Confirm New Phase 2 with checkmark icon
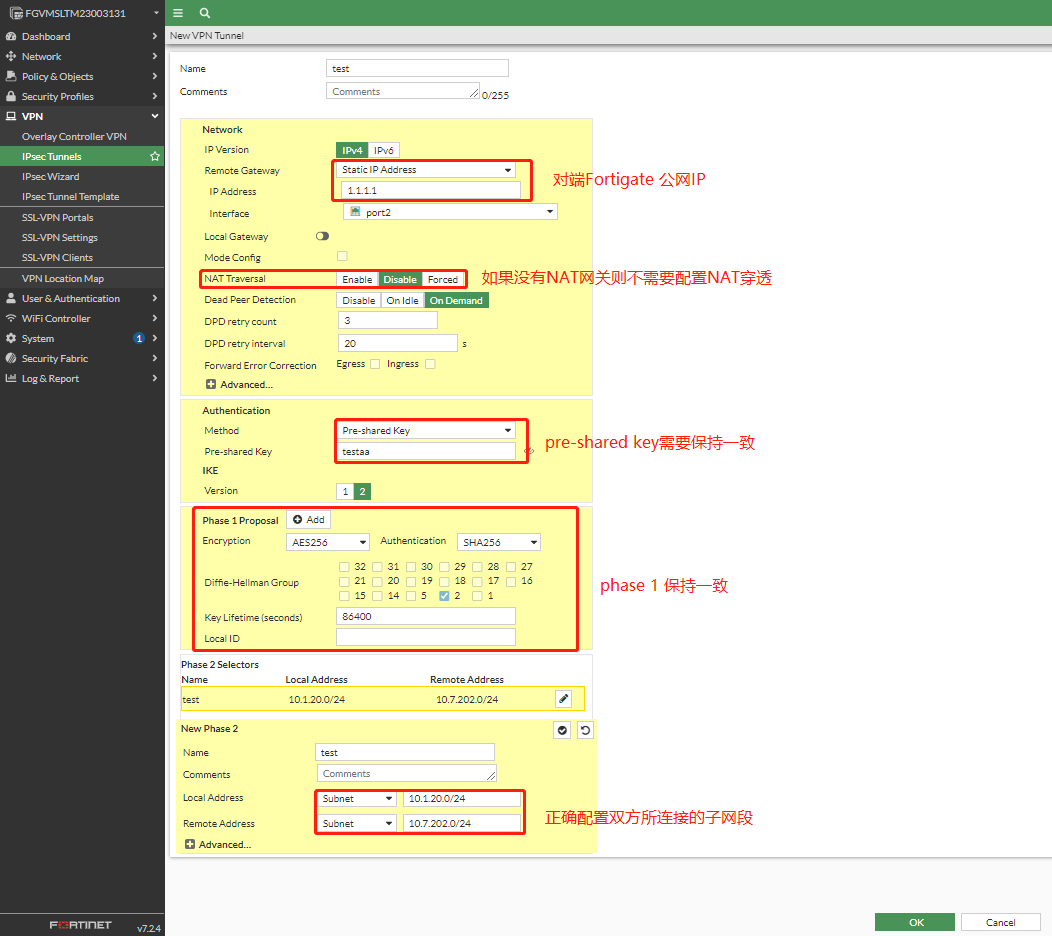Screen dimensions: 1052x936 click(x=562, y=731)
